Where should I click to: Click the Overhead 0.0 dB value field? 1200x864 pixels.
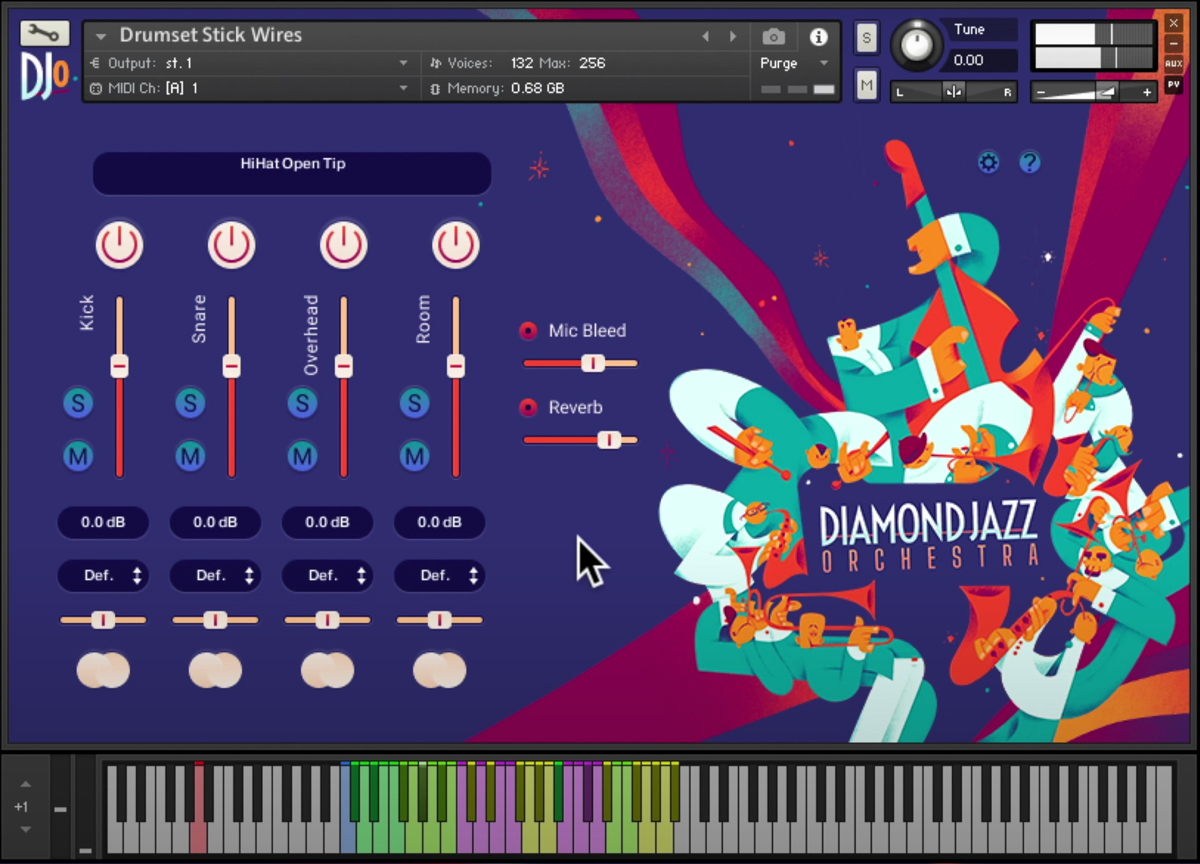click(x=327, y=522)
